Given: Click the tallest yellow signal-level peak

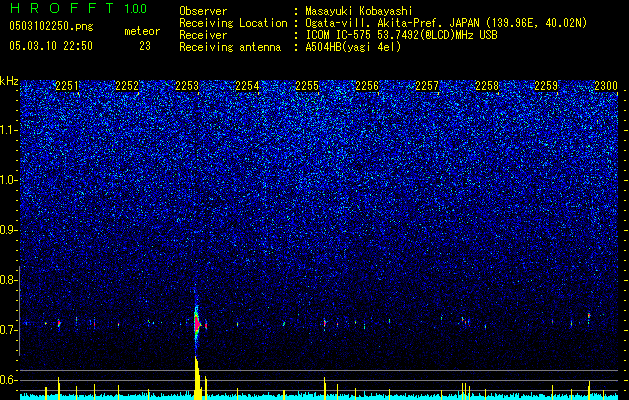Looking at the screenshot, I should (x=197, y=378).
